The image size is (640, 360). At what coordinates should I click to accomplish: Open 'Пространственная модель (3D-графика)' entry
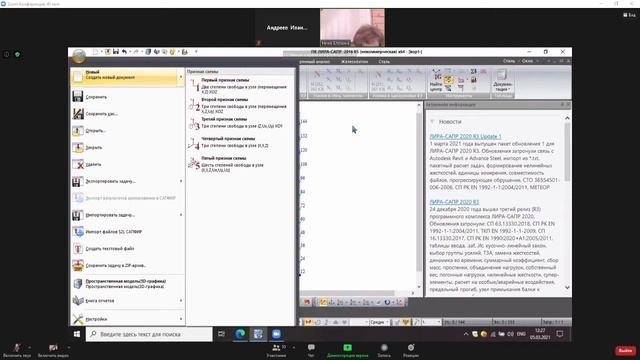click(127, 284)
